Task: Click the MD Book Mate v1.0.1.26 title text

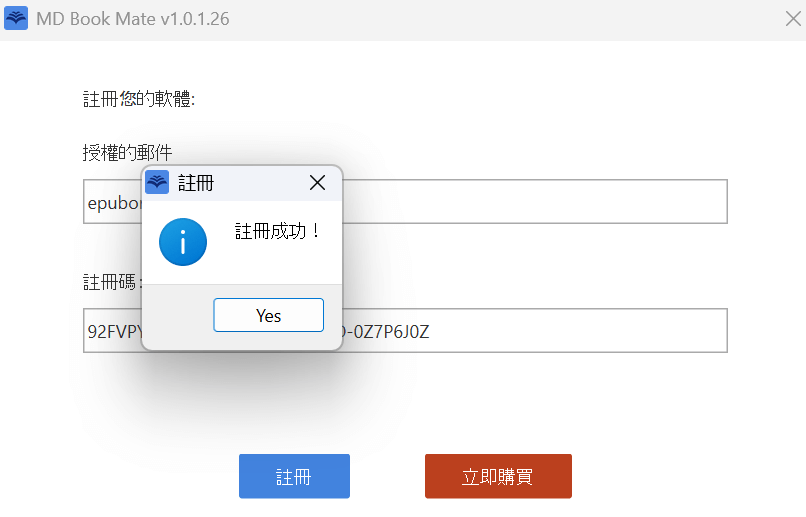Action: [x=133, y=19]
